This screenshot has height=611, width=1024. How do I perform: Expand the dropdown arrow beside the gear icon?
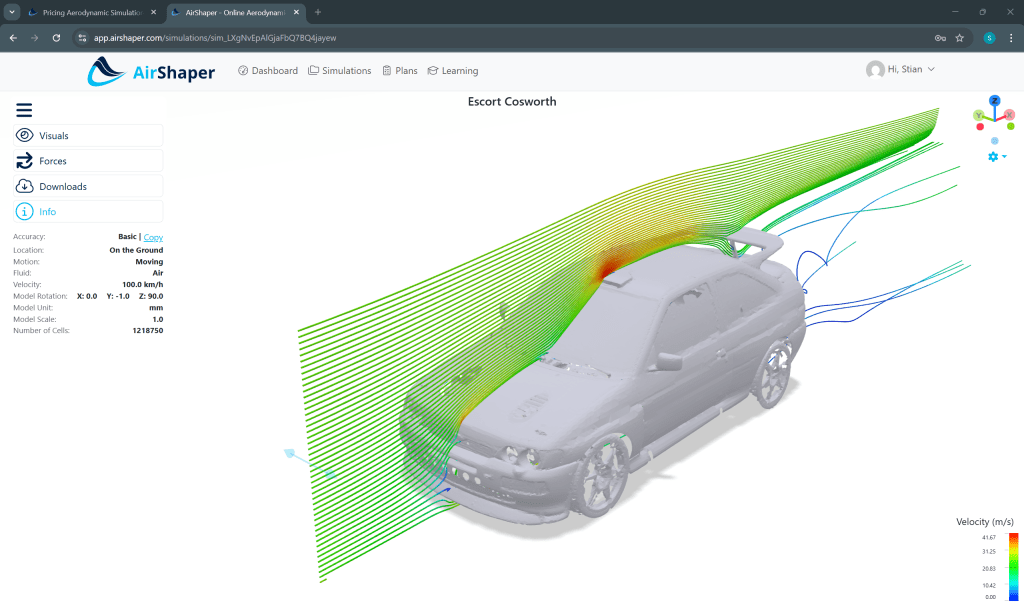(1004, 157)
